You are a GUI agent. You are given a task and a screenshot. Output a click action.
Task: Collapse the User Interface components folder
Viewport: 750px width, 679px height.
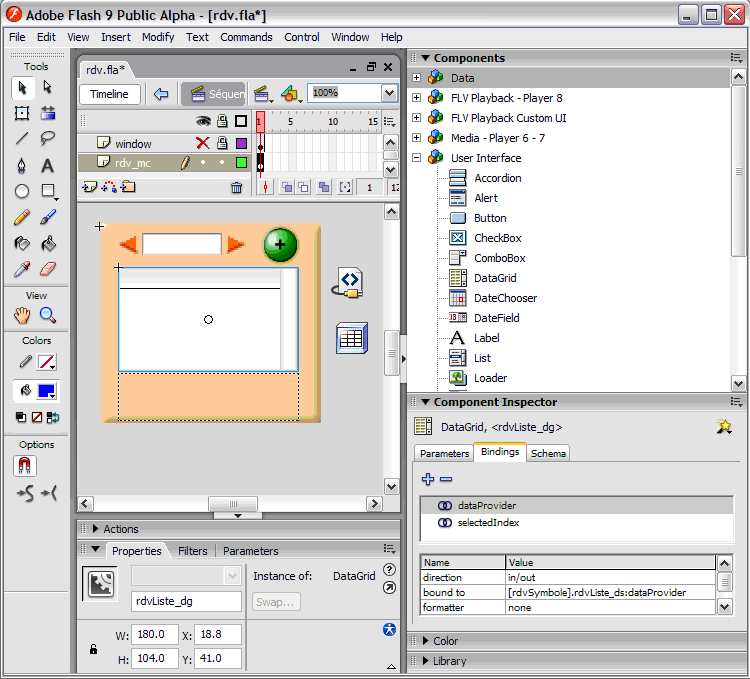coord(417,158)
